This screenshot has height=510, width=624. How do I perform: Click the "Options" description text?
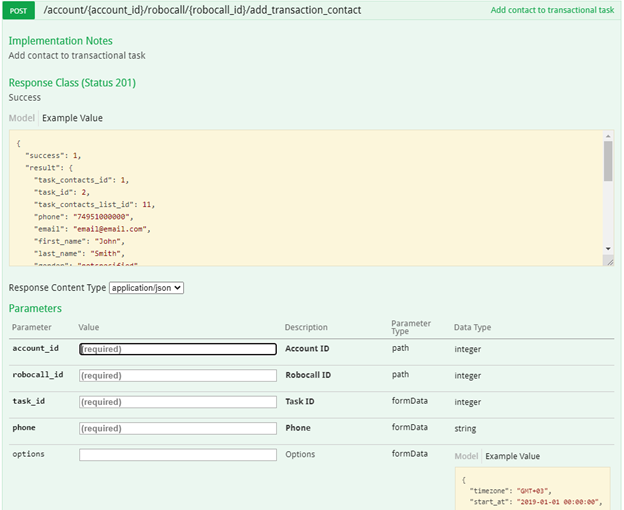click(300, 454)
